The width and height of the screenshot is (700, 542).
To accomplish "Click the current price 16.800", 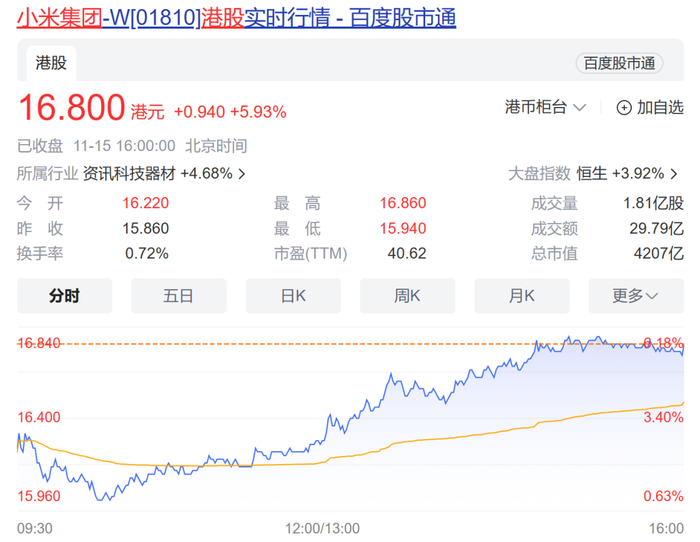I will (71, 108).
